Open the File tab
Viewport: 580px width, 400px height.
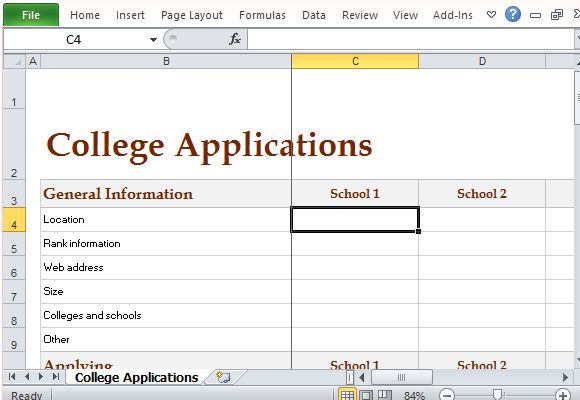(31, 15)
